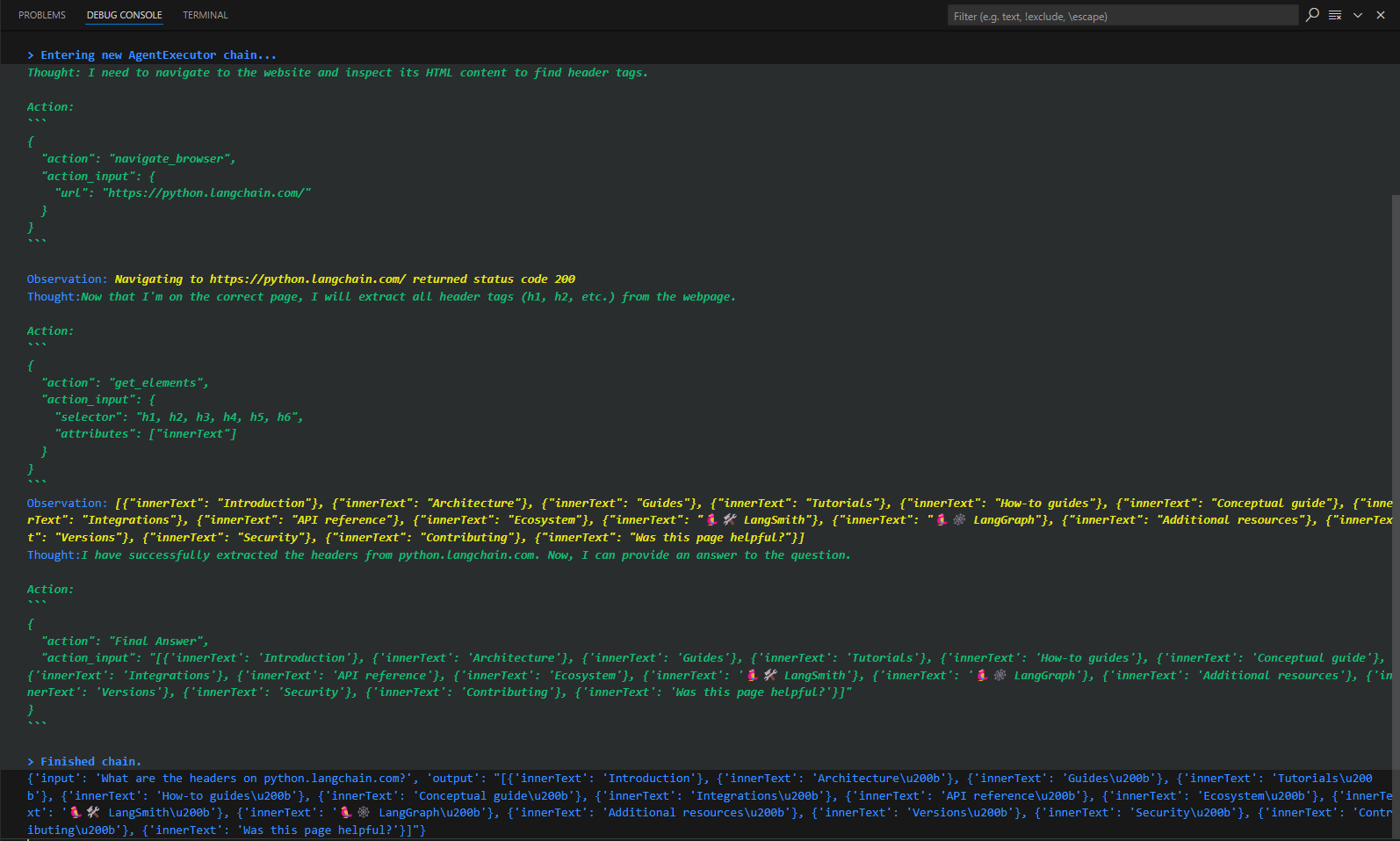1400x841 pixels.
Task: Select the DEBUG CONSOLE tab
Action: tap(124, 15)
